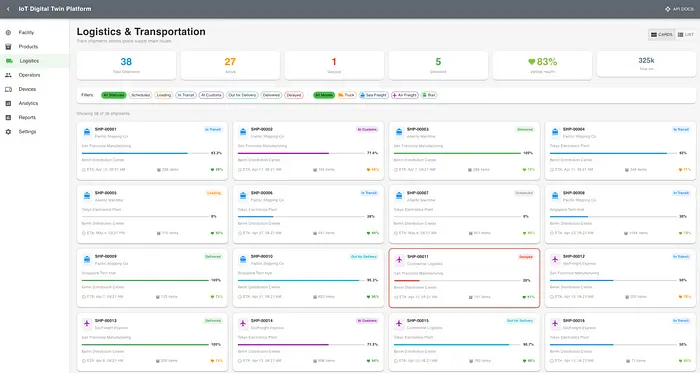Screen dimensions: 700x373
Task: Click ship icon on SHP-00006 card
Action: coord(243,196)
